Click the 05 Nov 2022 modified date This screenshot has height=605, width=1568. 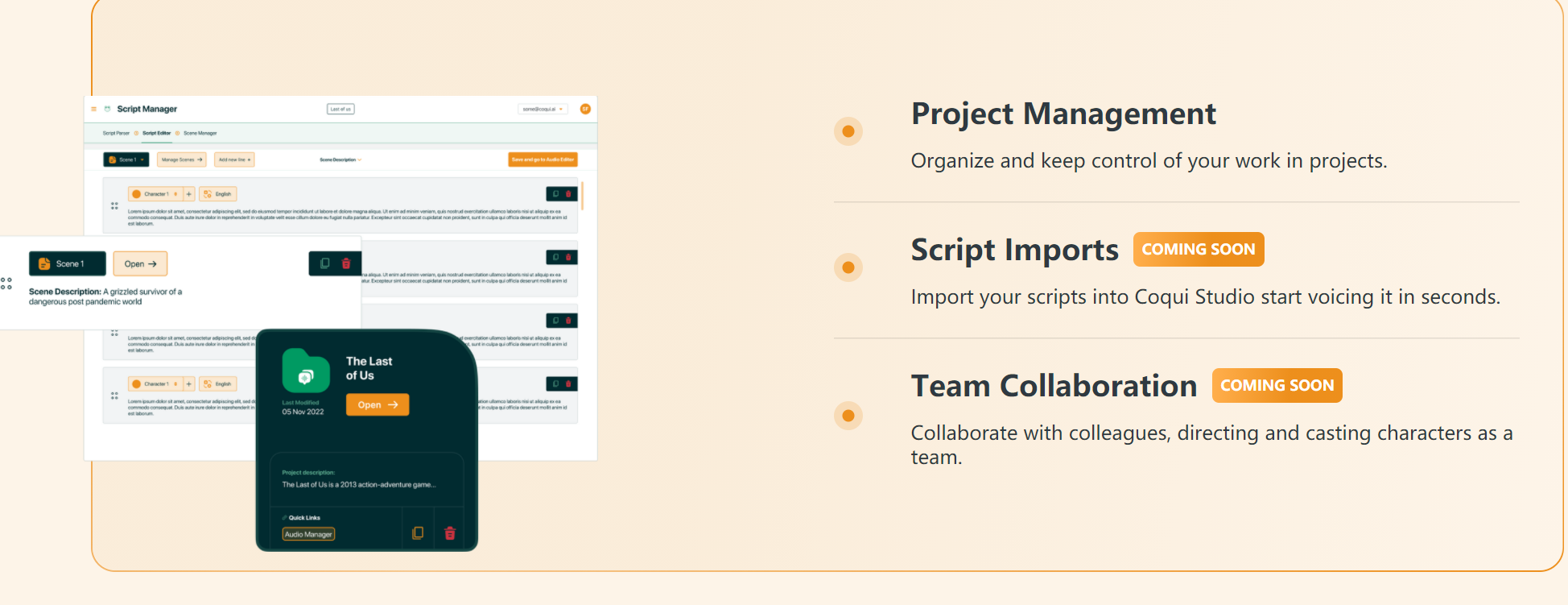click(x=303, y=412)
